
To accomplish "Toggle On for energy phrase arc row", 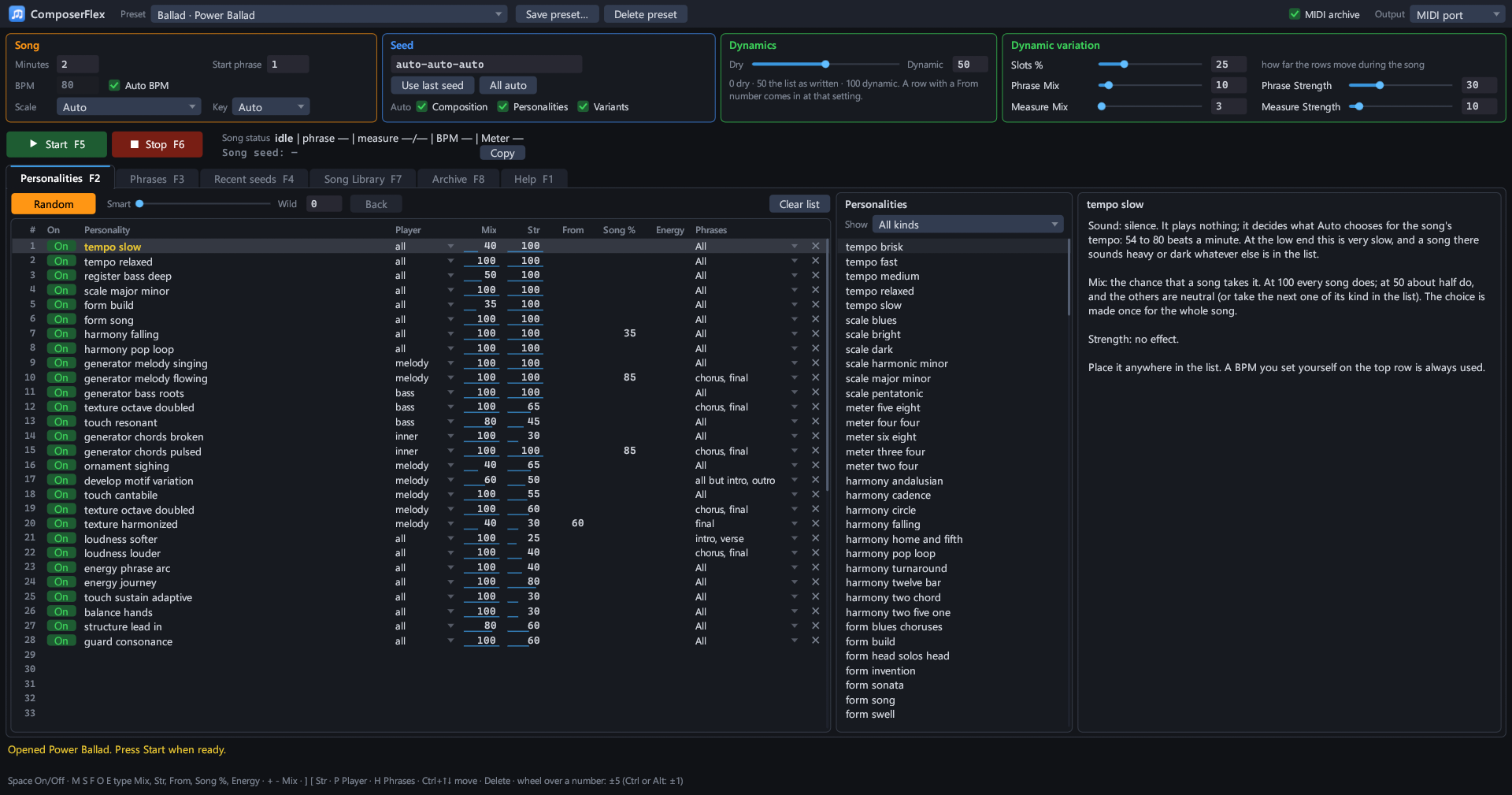I will (x=61, y=567).
